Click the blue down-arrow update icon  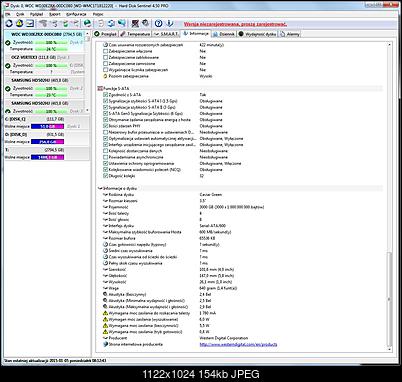170,23
